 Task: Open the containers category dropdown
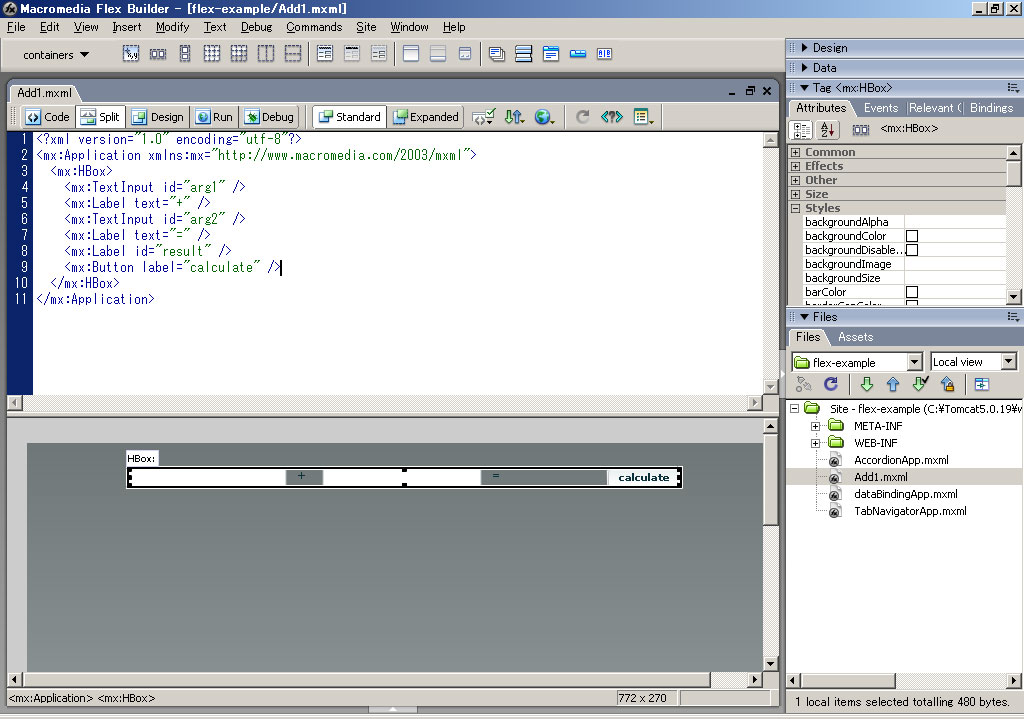click(56, 55)
